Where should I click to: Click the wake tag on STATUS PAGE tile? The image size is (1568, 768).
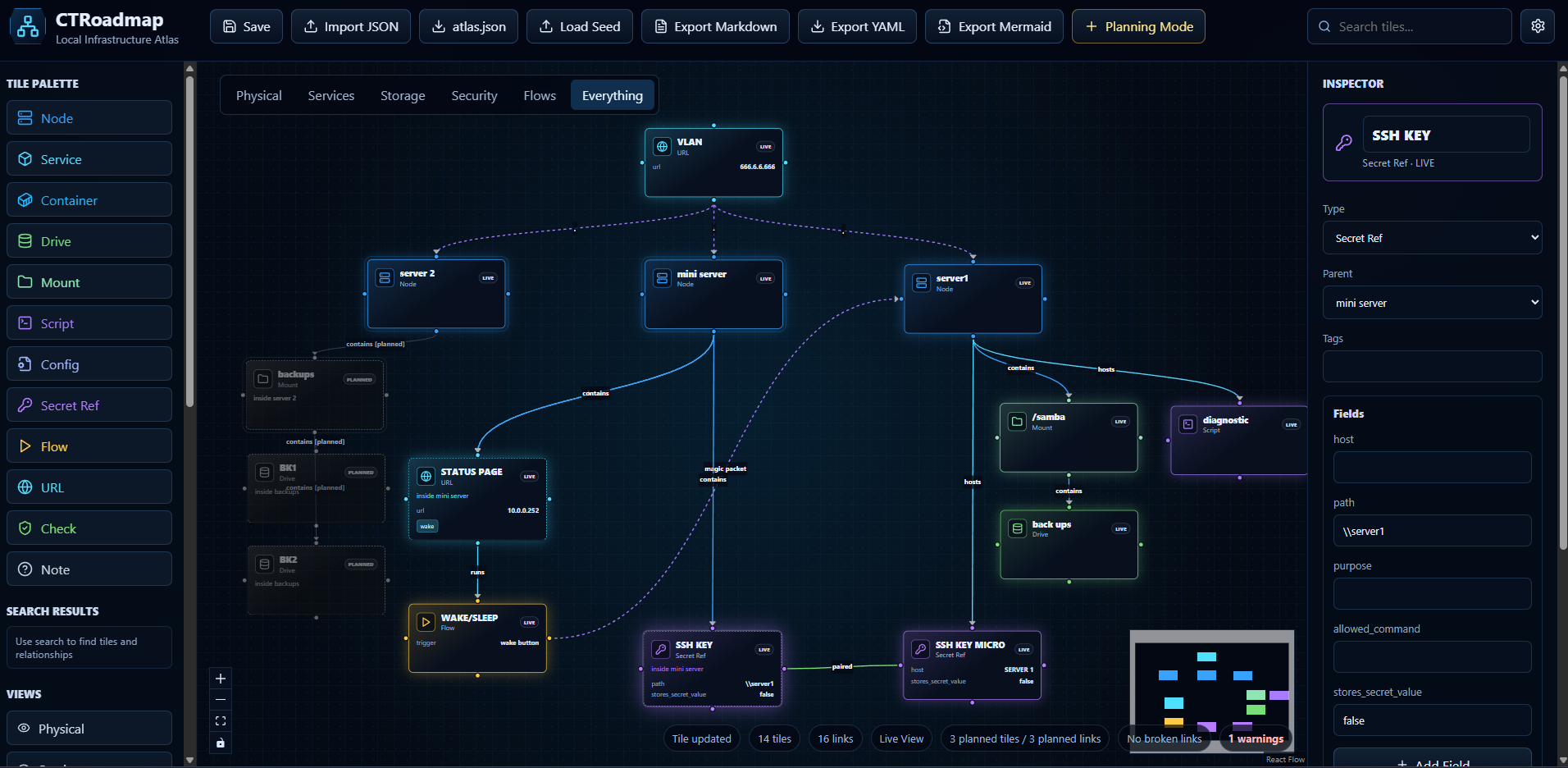[427, 526]
